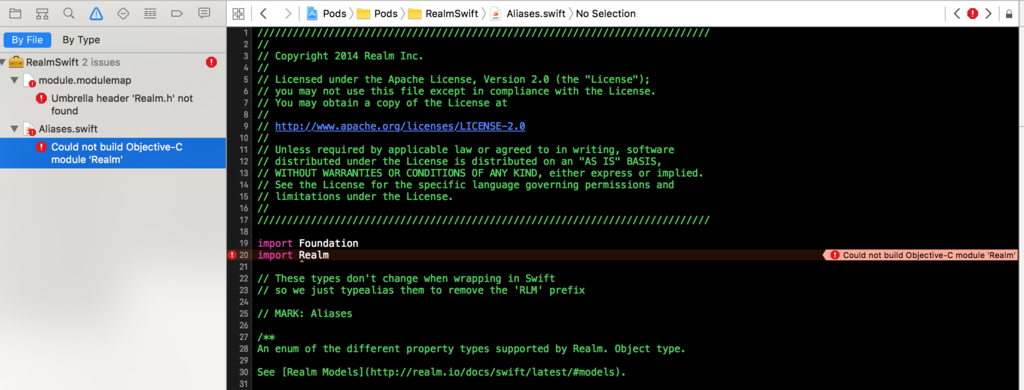Click the Copyright 2014 Realm Inc. comment

click(340, 56)
